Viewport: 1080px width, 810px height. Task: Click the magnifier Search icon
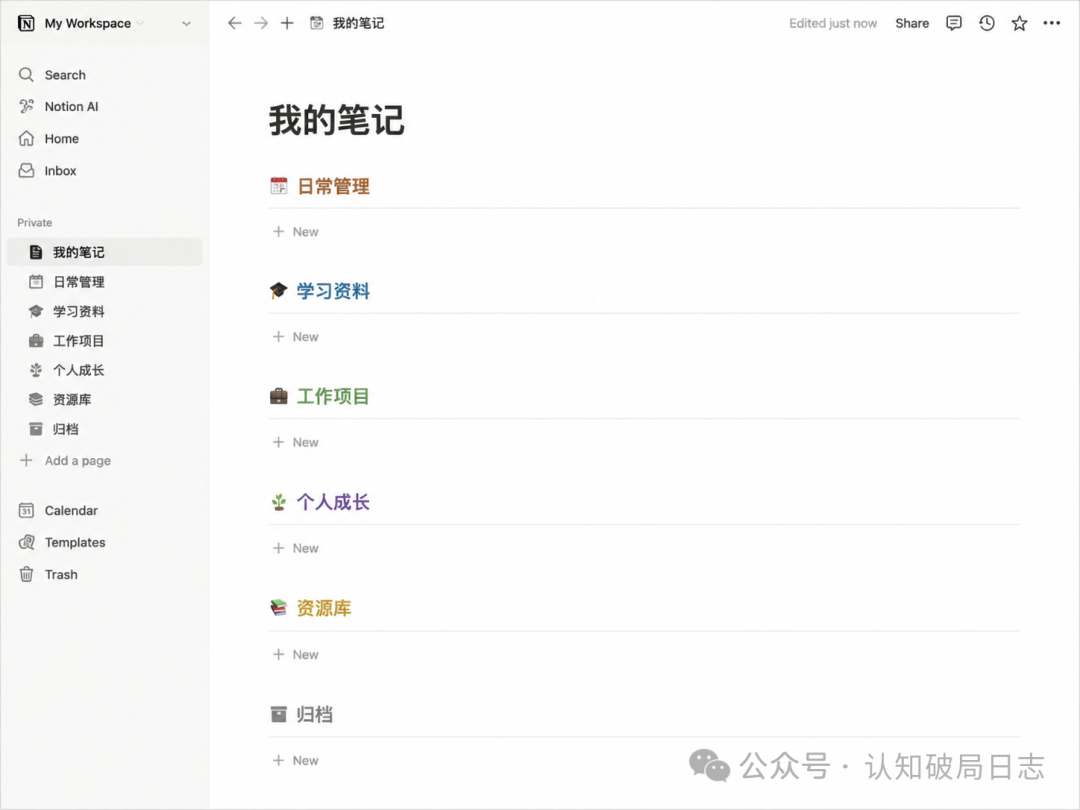[26, 74]
